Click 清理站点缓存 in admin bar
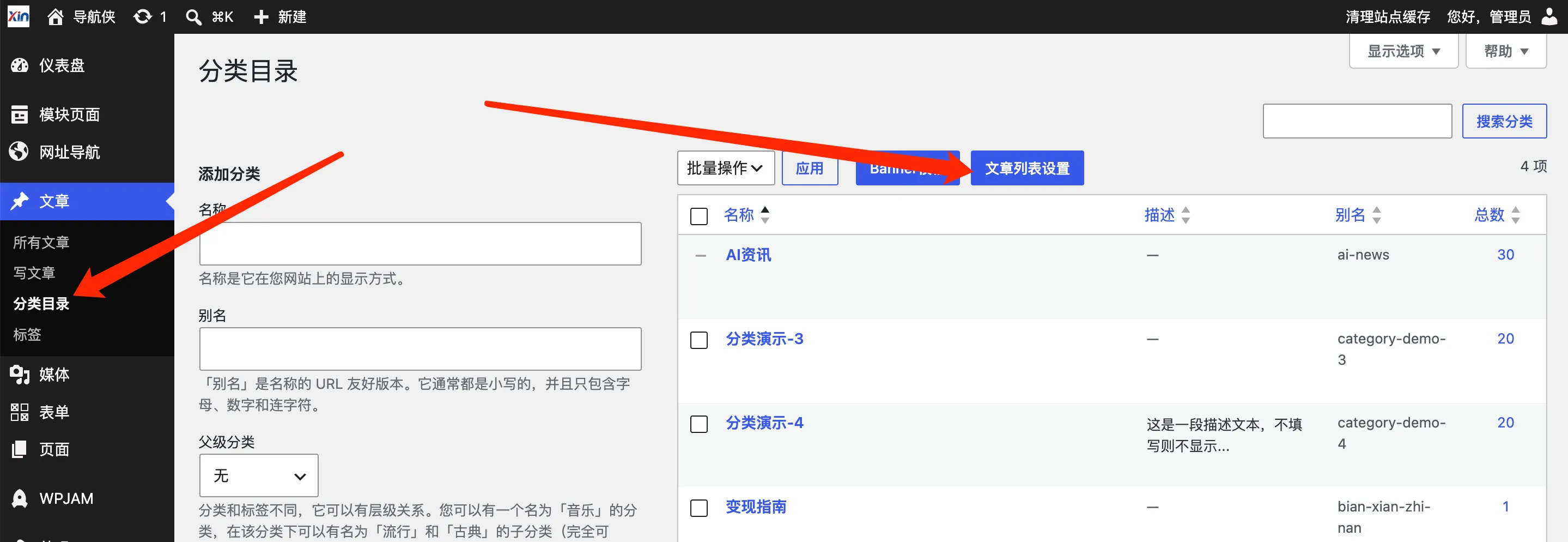This screenshot has height=542, width=1568. (1388, 16)
